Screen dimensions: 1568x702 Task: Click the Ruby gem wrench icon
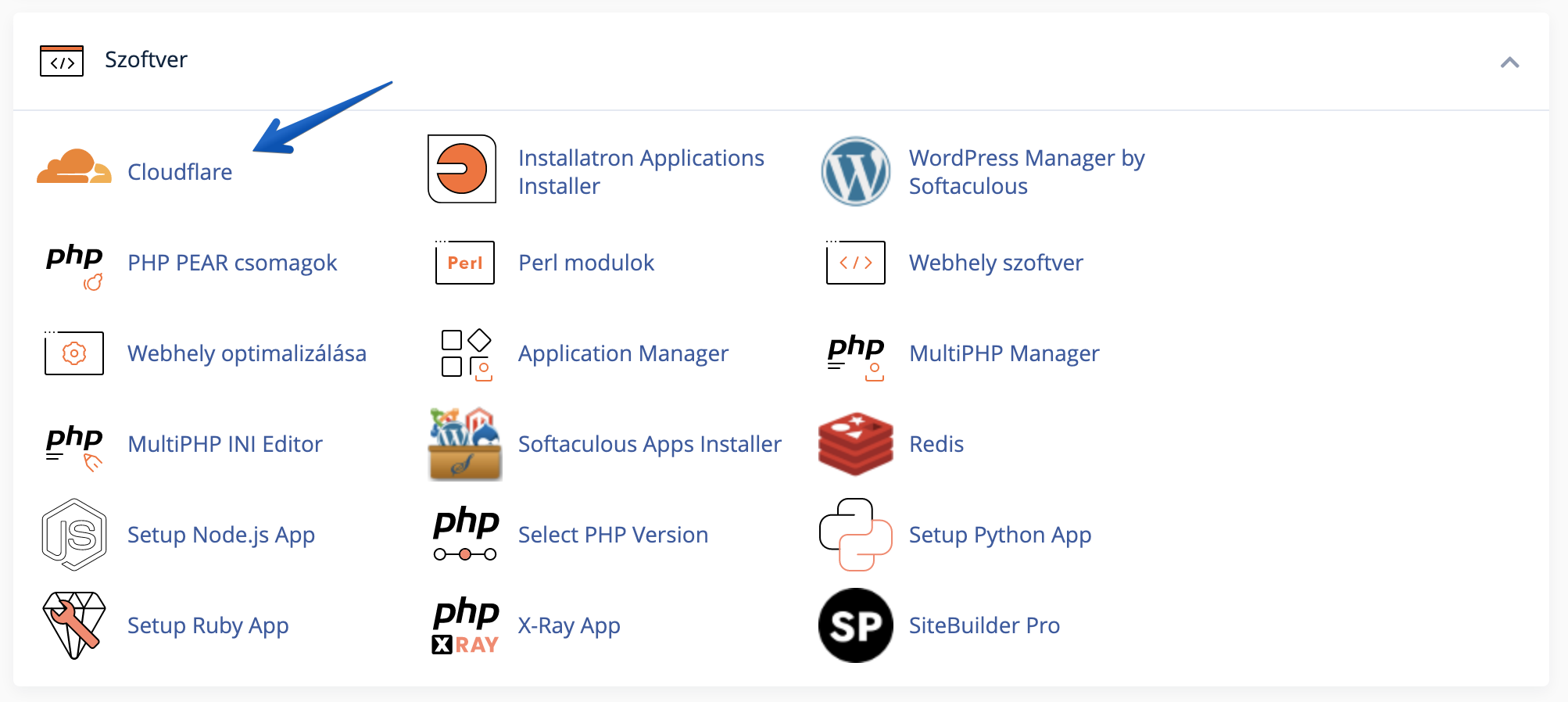click(74, 625)
